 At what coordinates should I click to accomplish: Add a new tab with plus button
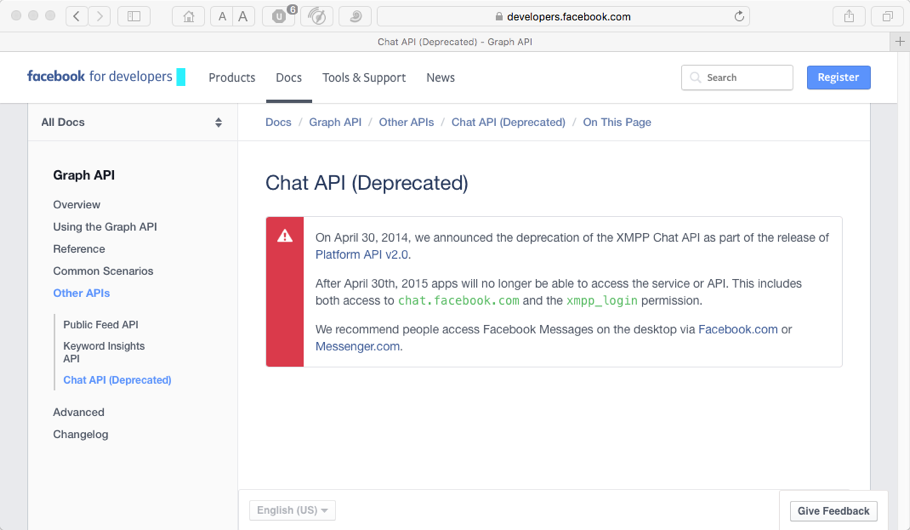point(900,42)
